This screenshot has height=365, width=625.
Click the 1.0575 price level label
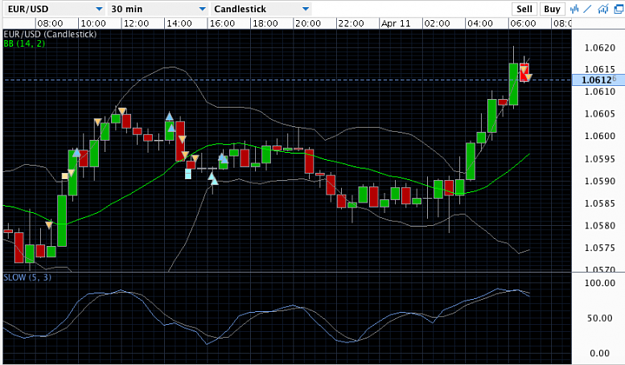pyautogui.click(x=600, y=248)
